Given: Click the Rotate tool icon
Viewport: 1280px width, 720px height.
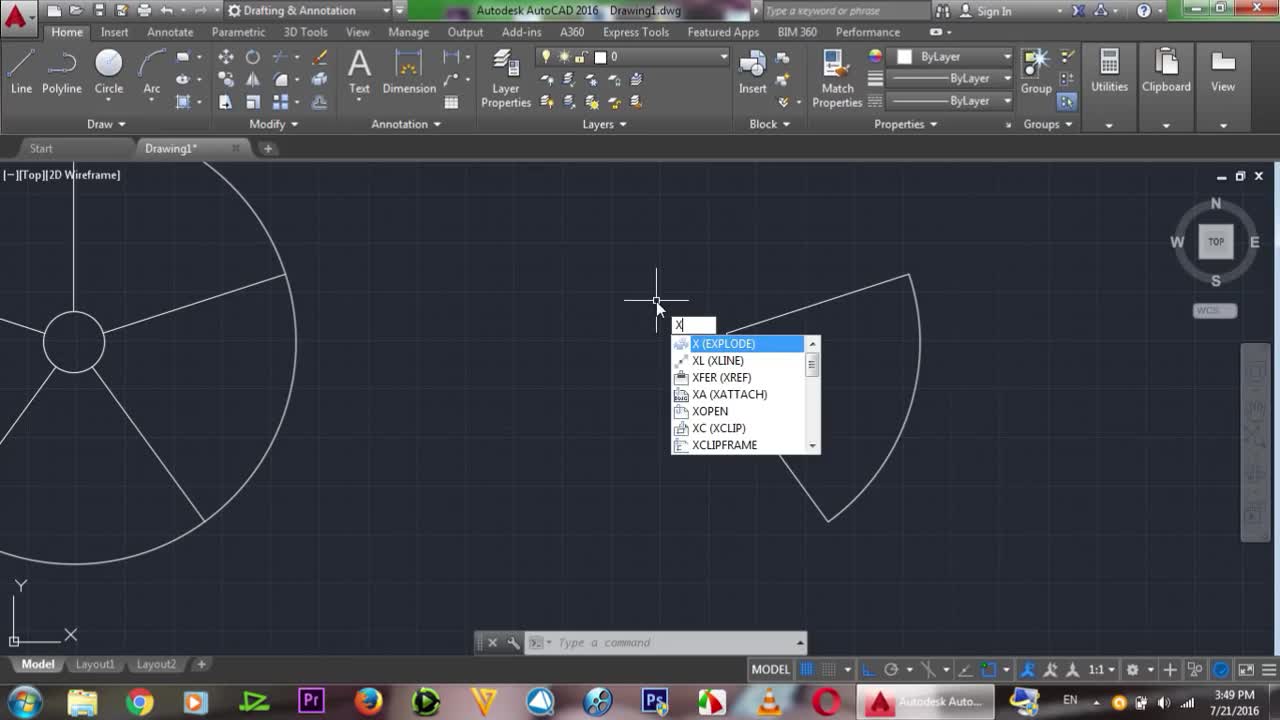Looking at the screenshot, I should click(253, 57).
